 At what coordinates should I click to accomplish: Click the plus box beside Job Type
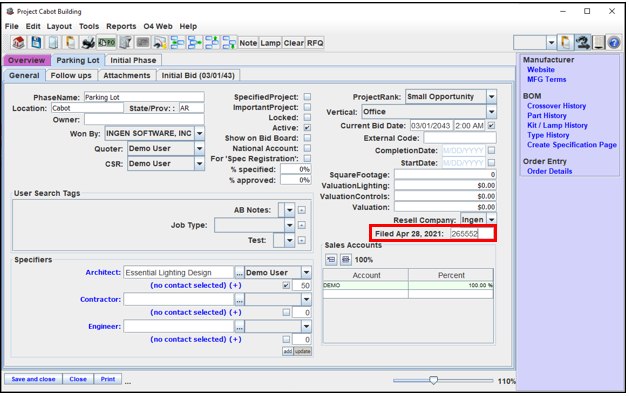click(302, 225)
